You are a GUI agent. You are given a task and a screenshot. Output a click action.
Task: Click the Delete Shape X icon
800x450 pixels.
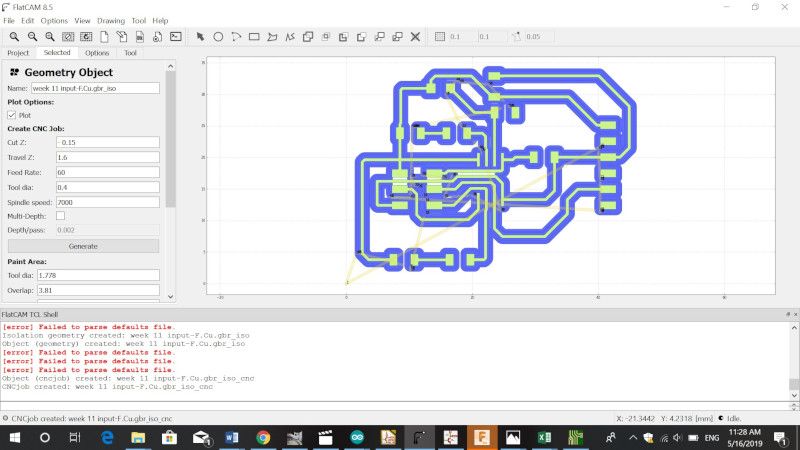(415, 37)
